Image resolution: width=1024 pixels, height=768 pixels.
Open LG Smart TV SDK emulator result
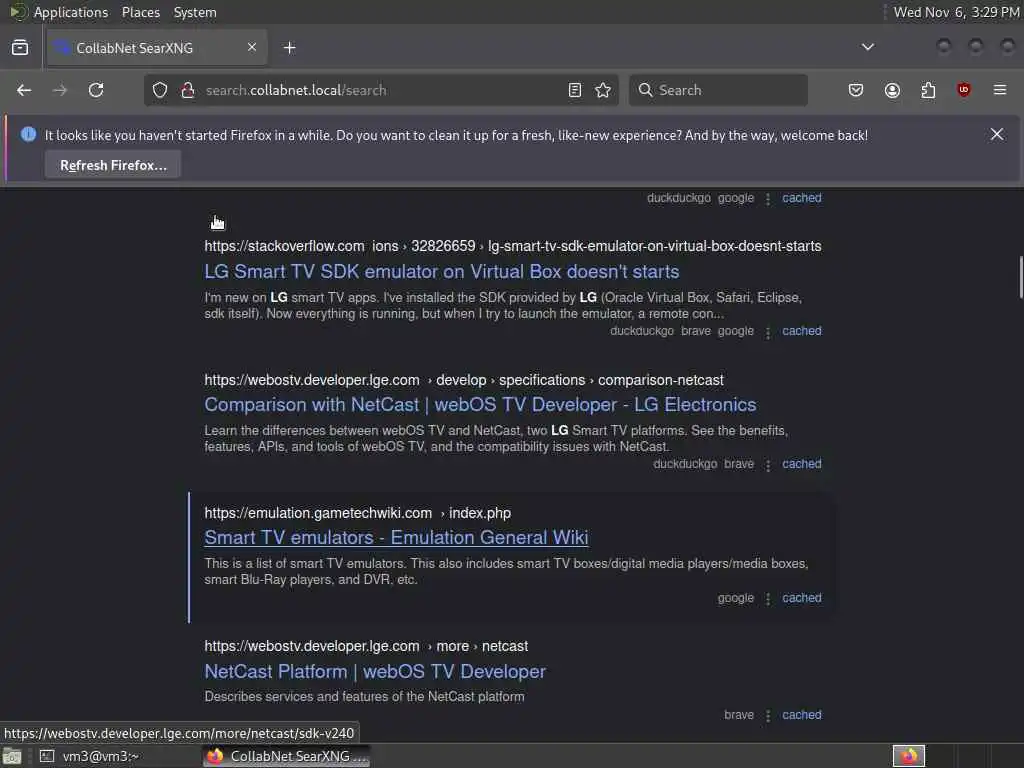441,272
